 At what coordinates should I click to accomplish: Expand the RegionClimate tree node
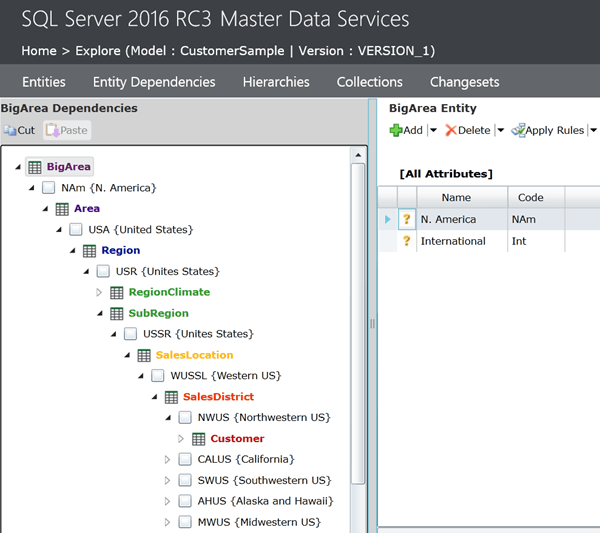pos(99,292)
